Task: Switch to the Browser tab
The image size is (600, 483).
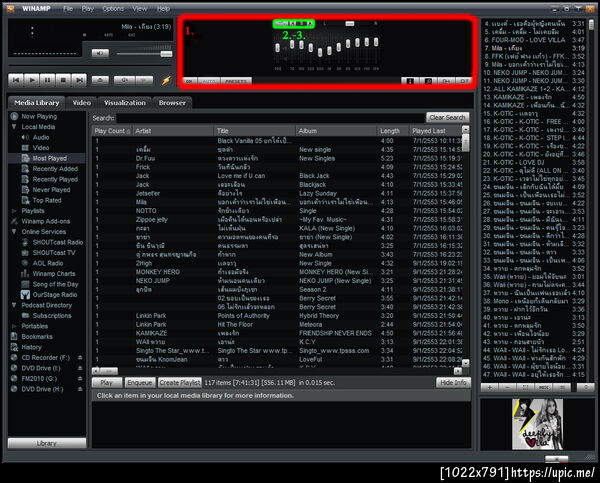Action: click(172, 103)
